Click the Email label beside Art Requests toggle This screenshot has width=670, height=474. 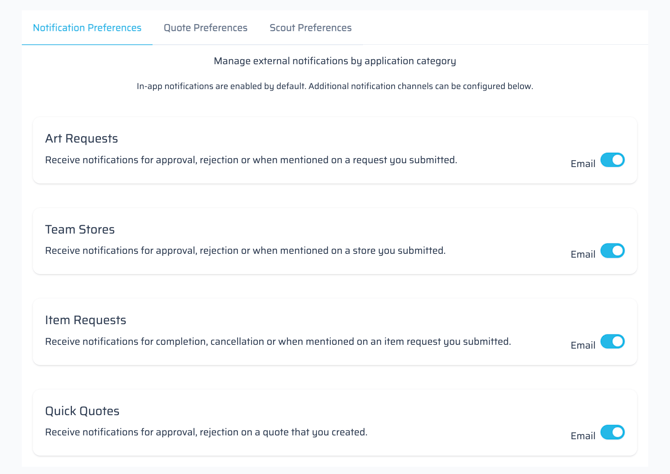(x=582, y=164)
